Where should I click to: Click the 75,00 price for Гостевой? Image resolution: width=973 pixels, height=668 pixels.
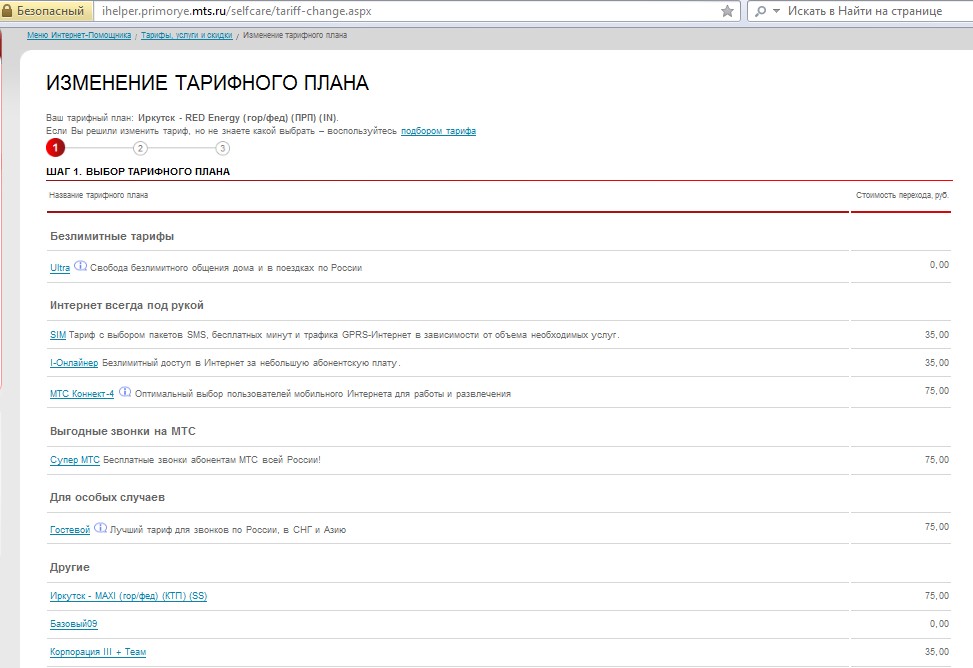(937, 526)
